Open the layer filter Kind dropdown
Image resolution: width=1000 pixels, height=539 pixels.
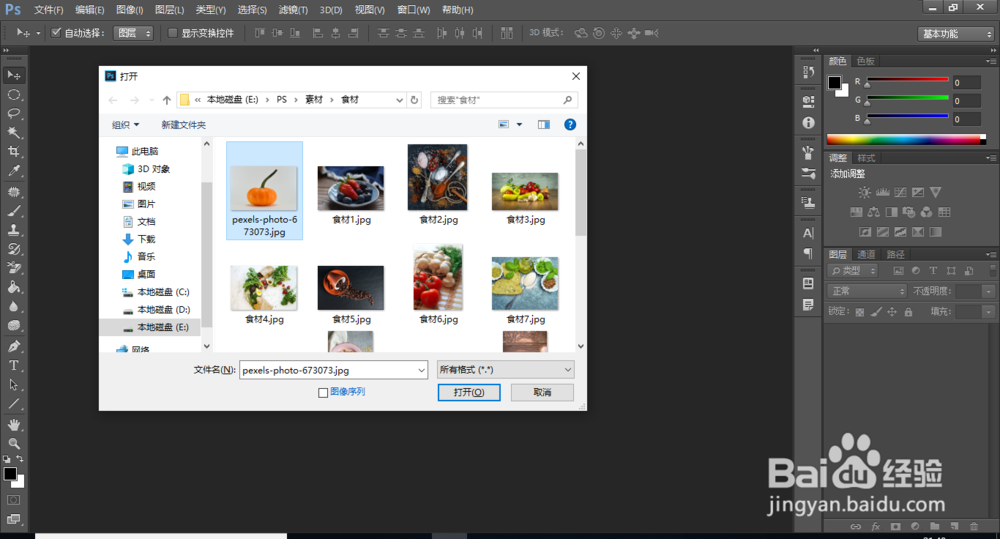click(x=853, y=270)
